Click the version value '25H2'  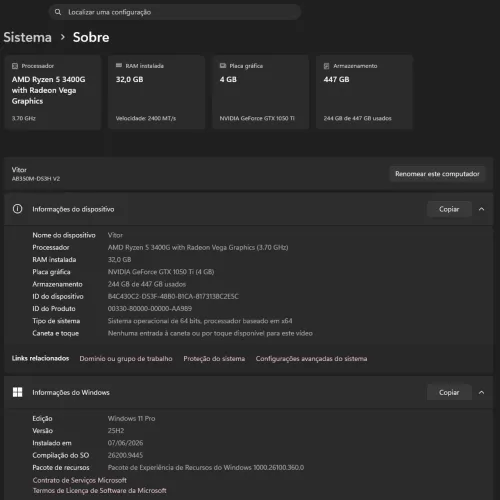point(116,431)
